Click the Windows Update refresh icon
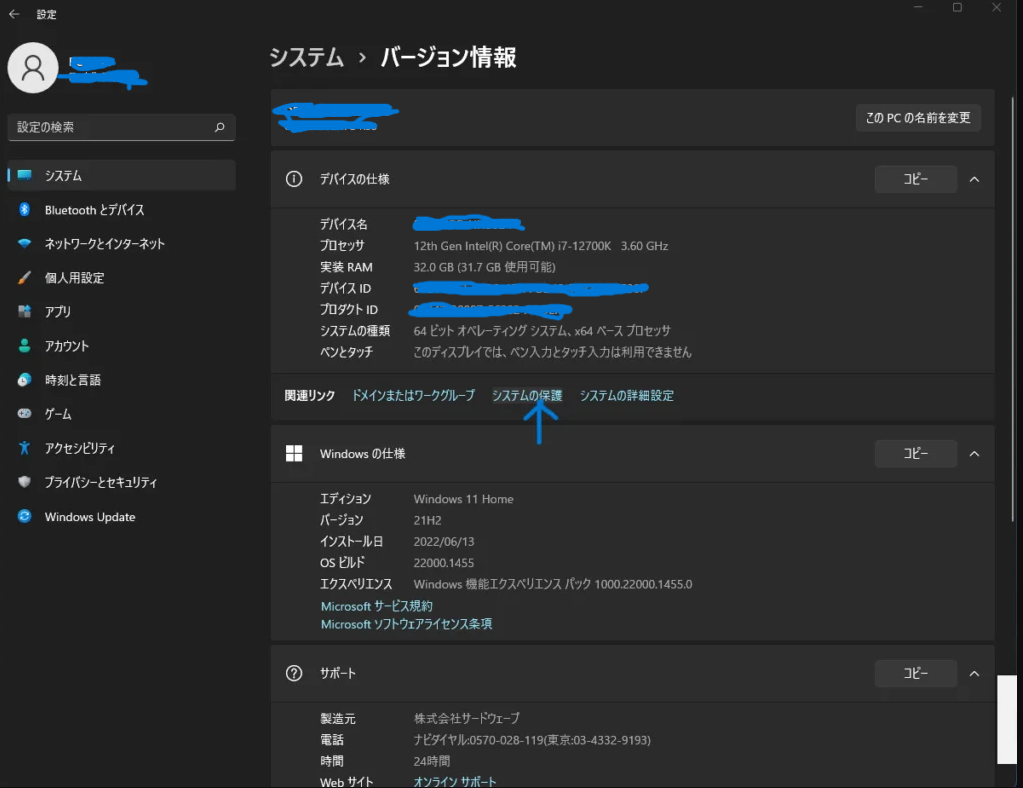This screenshot has width=1023, height=788. click(25, 517)
